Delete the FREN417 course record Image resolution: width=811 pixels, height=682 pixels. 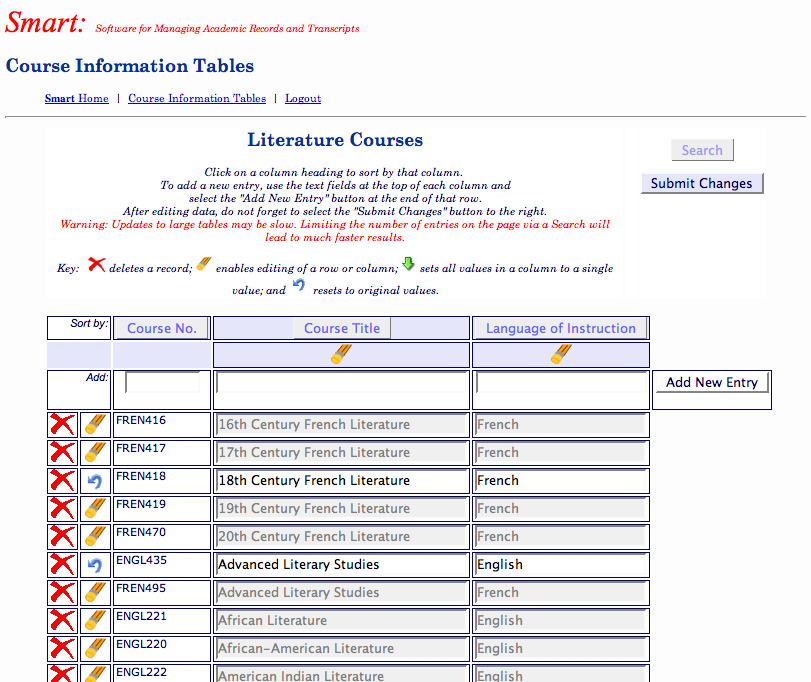tap(63, 453)
